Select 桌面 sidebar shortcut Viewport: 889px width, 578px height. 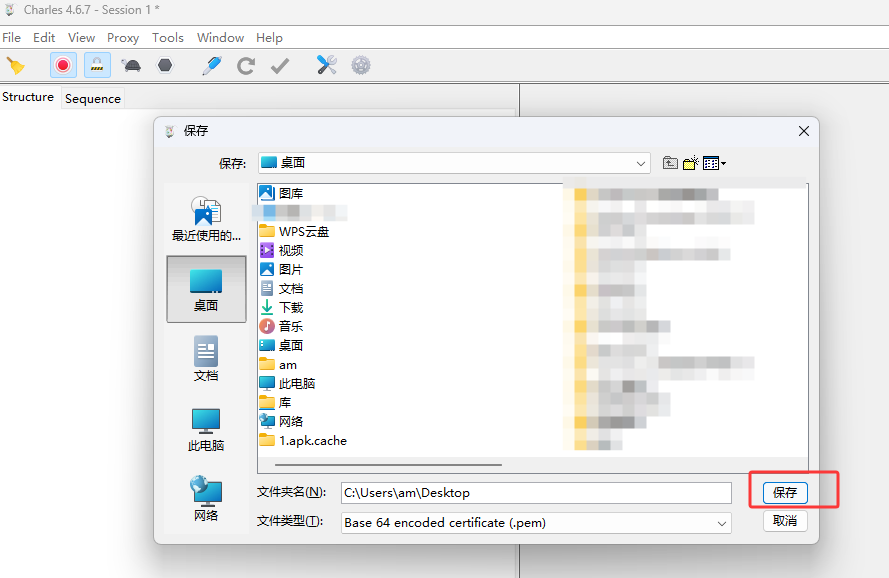coord(206,289)
